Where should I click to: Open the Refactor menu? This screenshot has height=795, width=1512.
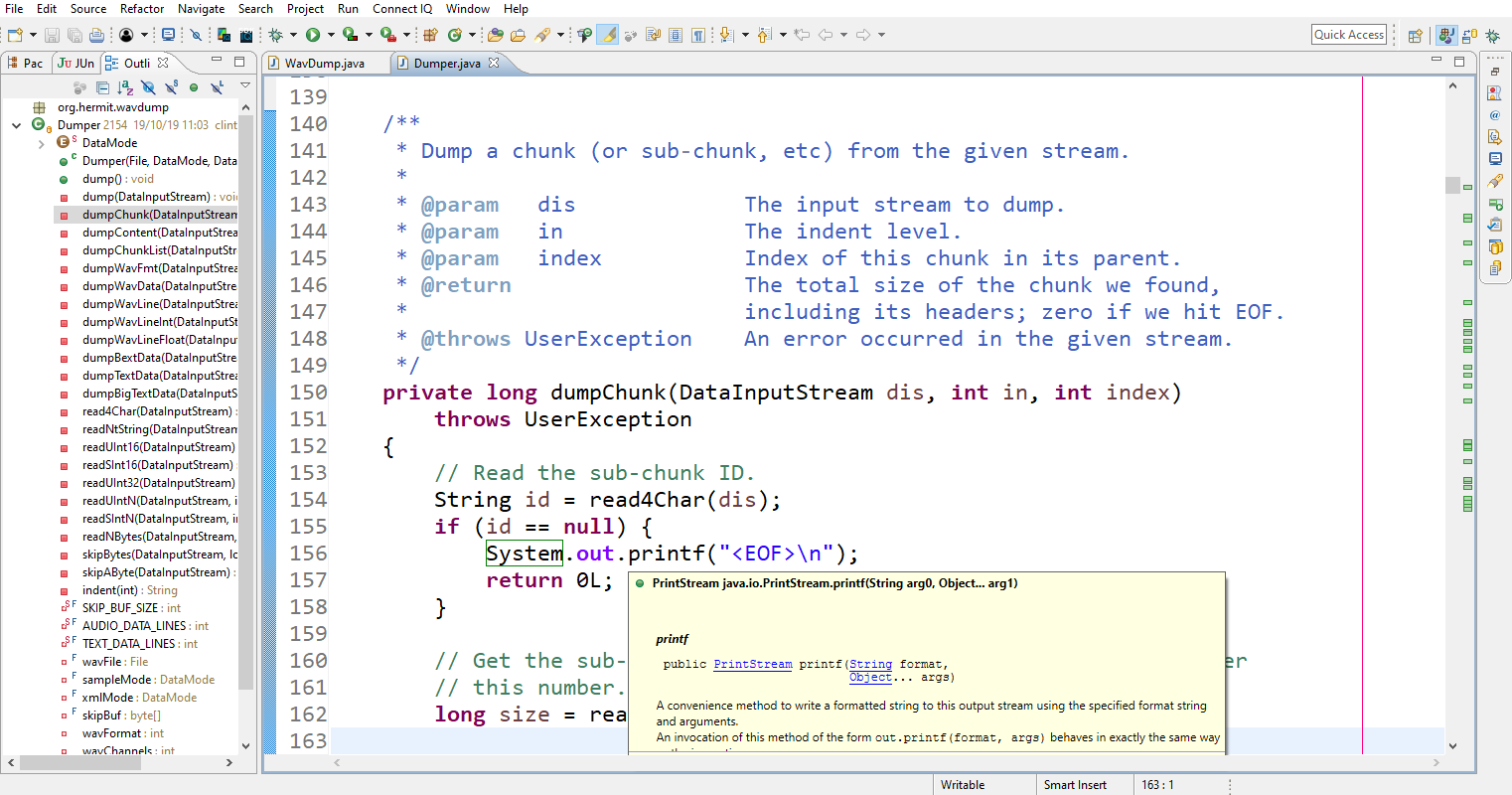142,9
